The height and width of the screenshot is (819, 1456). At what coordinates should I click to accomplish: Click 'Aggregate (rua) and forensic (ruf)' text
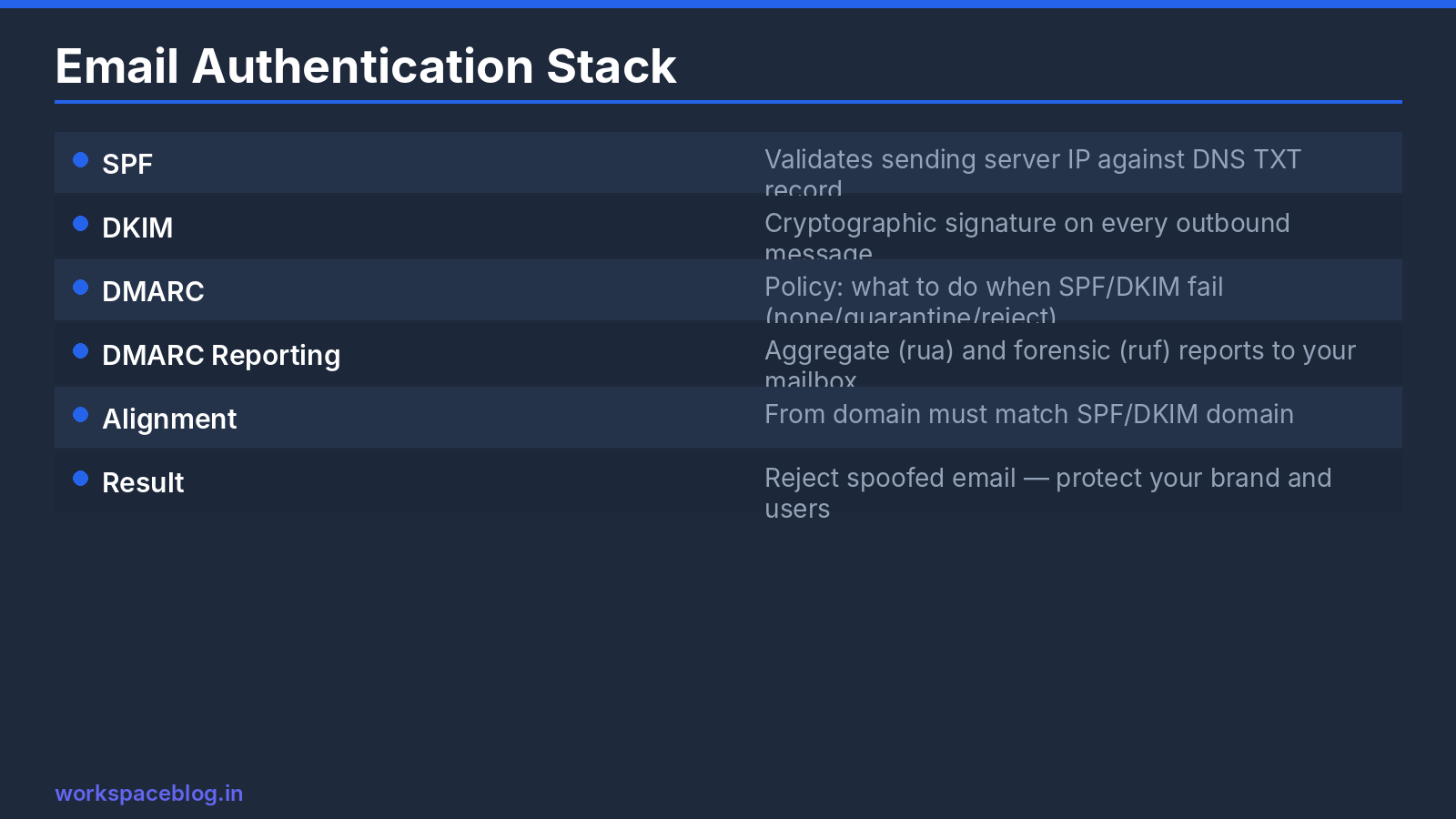pos(1060,365)
